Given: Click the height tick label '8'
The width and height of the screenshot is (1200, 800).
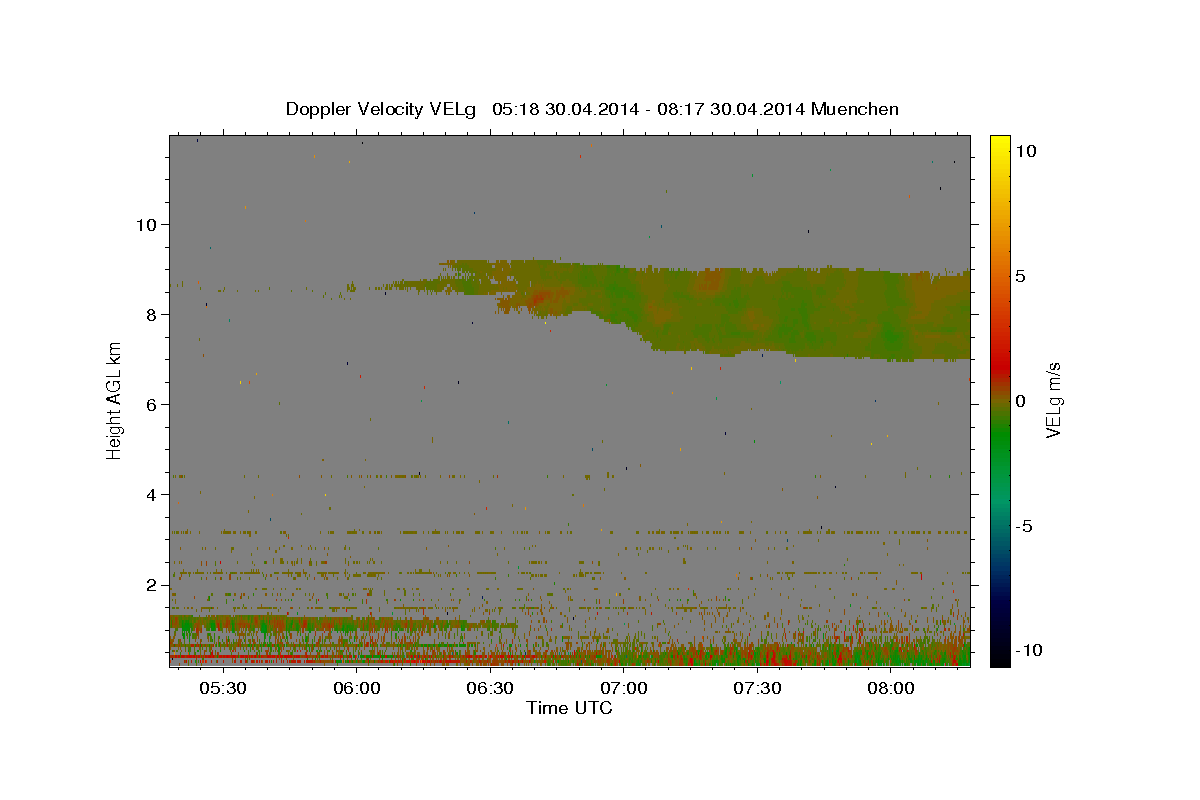Looking at the screenshot, I should (x=152, y=315).
